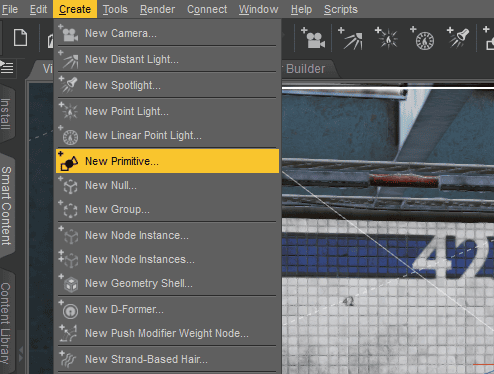Click the Create Linear Point Light toolbar icon
Image resolution: width=494 pixels, height=374 pixels.
(x=423, y=39)
